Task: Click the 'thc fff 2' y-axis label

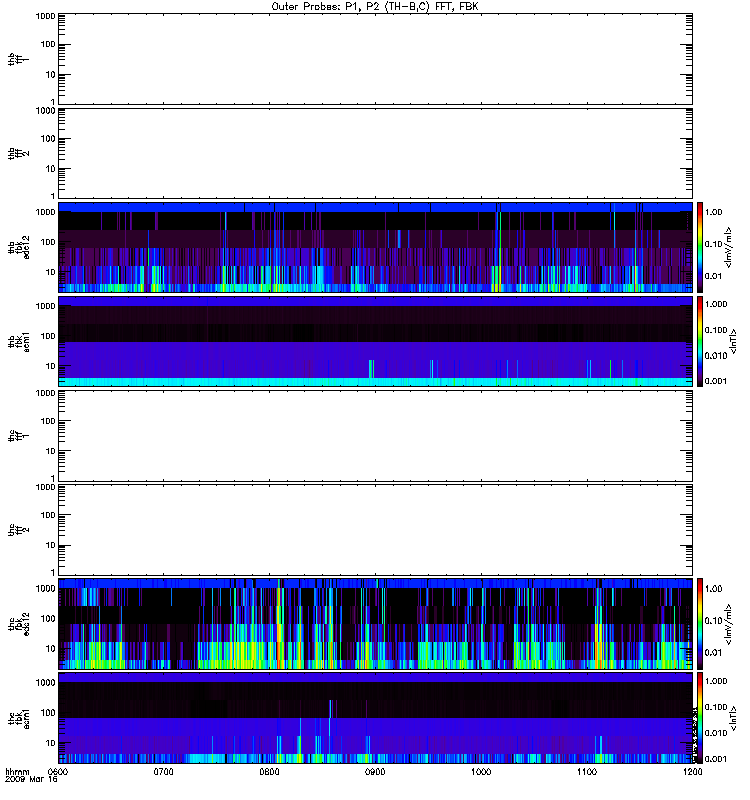Action: pyautogui.click(x=18, y=530)
